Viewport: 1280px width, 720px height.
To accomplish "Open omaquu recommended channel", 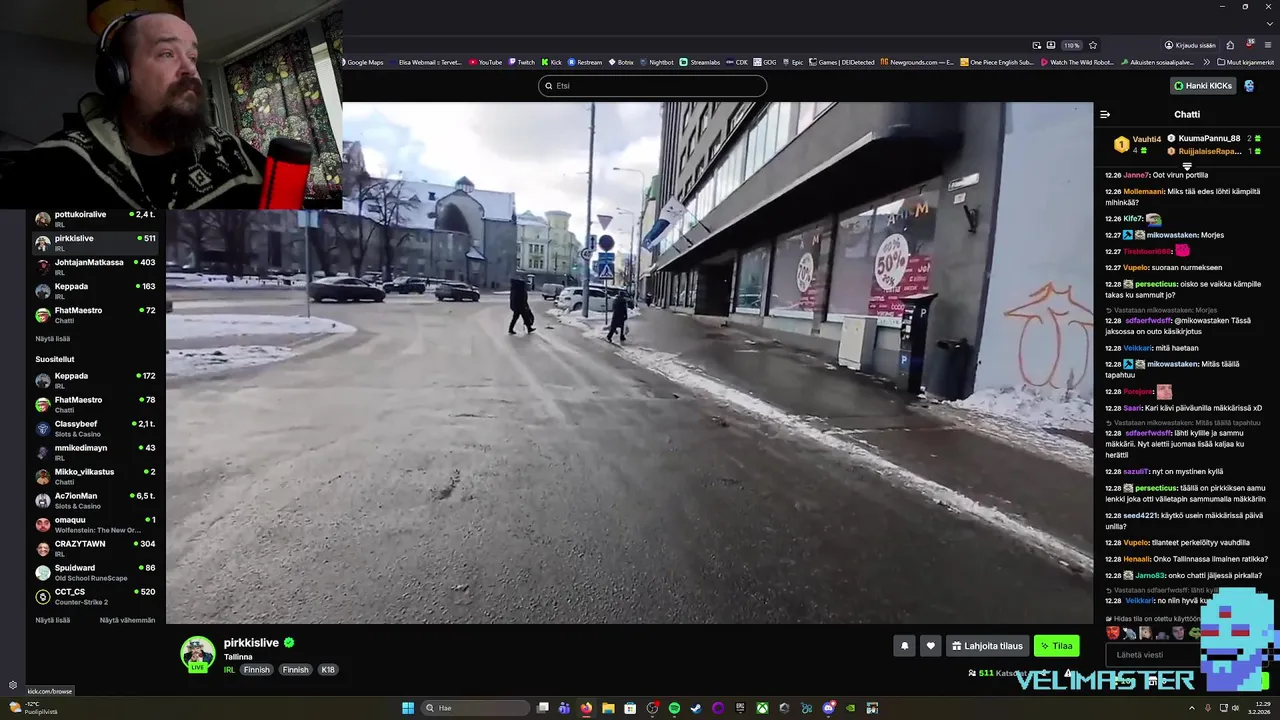I will [95, 524].
